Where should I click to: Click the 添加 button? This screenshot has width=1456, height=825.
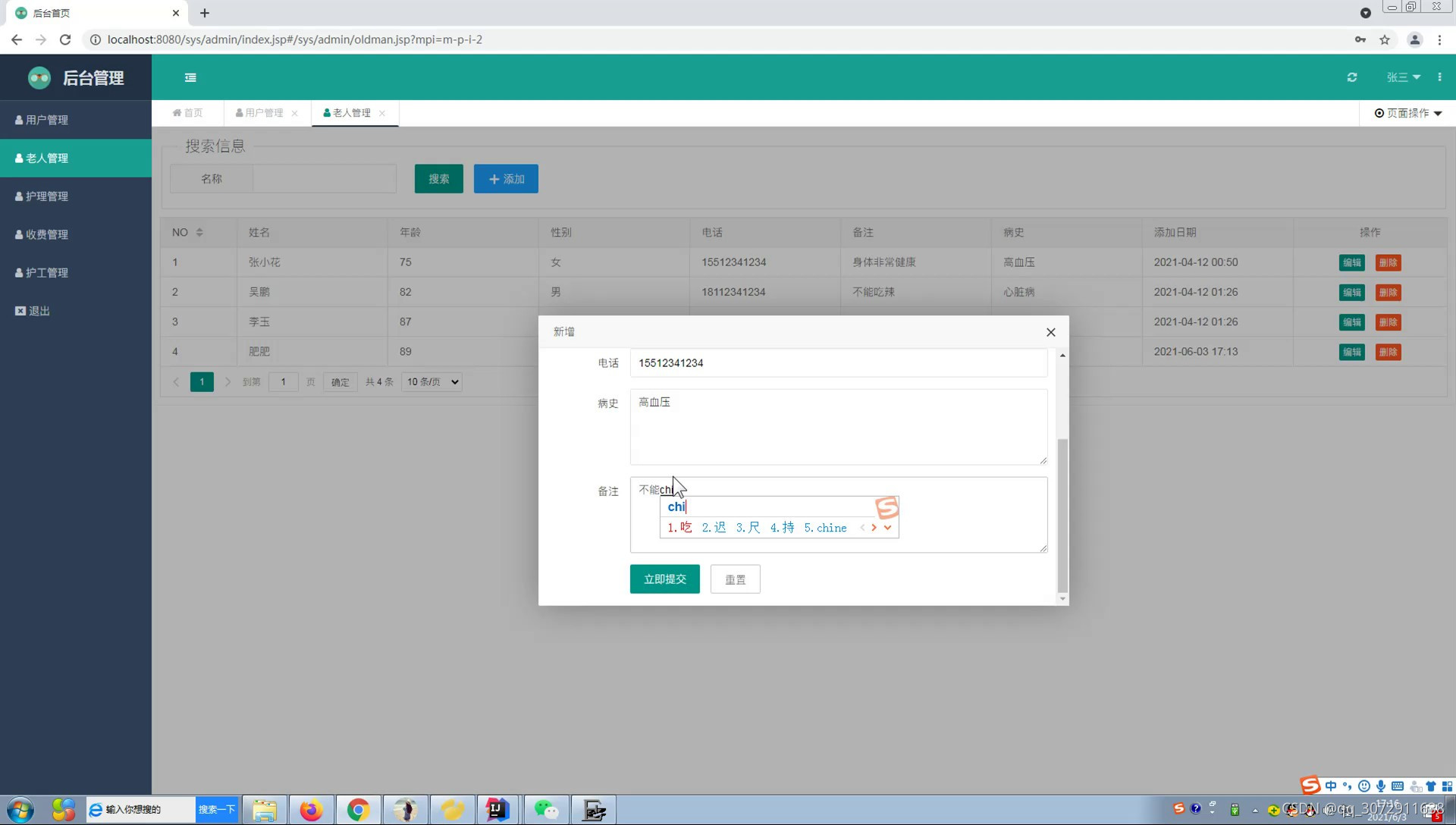pos(507,179)
